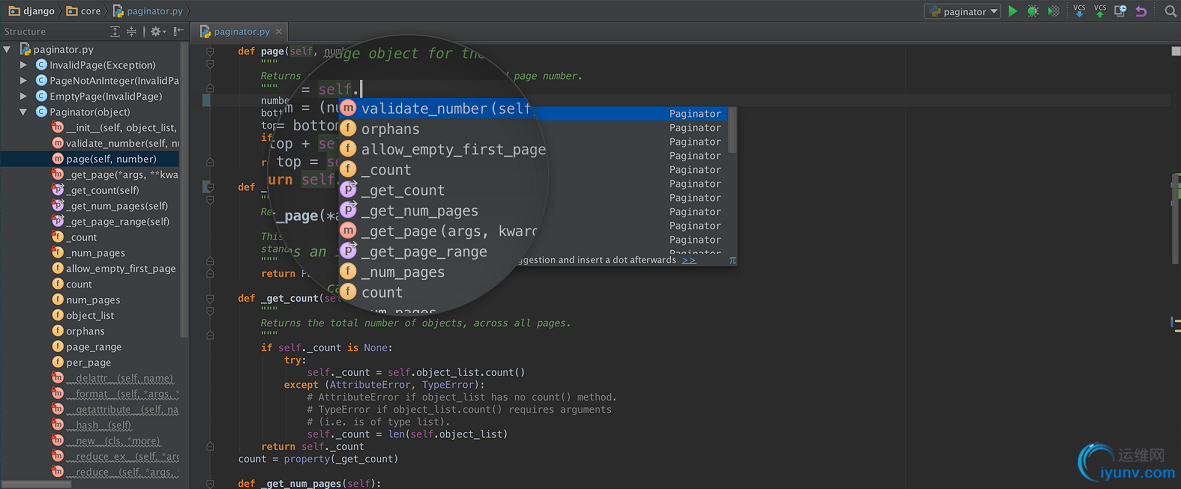Expand EmptyPage(InvalidPage) class node
The height and width of the screenshot is (489, 1181).
coord(23,96)
